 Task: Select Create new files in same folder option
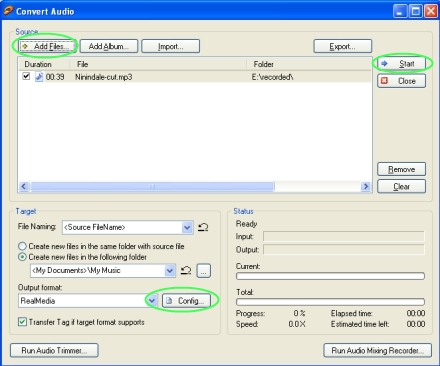point(22,246)
